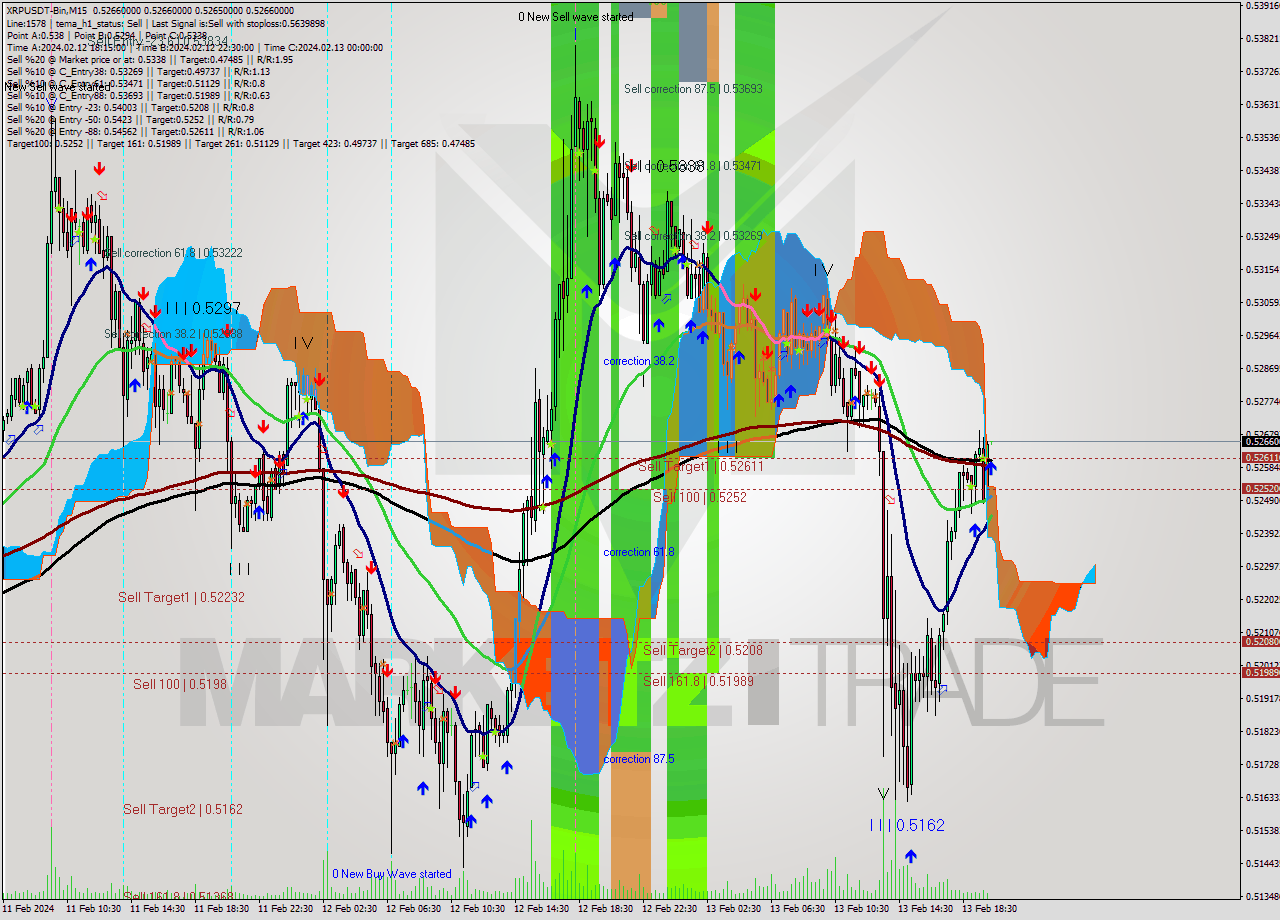Click the '11 Feb 22:30' time axis label
1280x920 pixels.
(x=285, y=909)
